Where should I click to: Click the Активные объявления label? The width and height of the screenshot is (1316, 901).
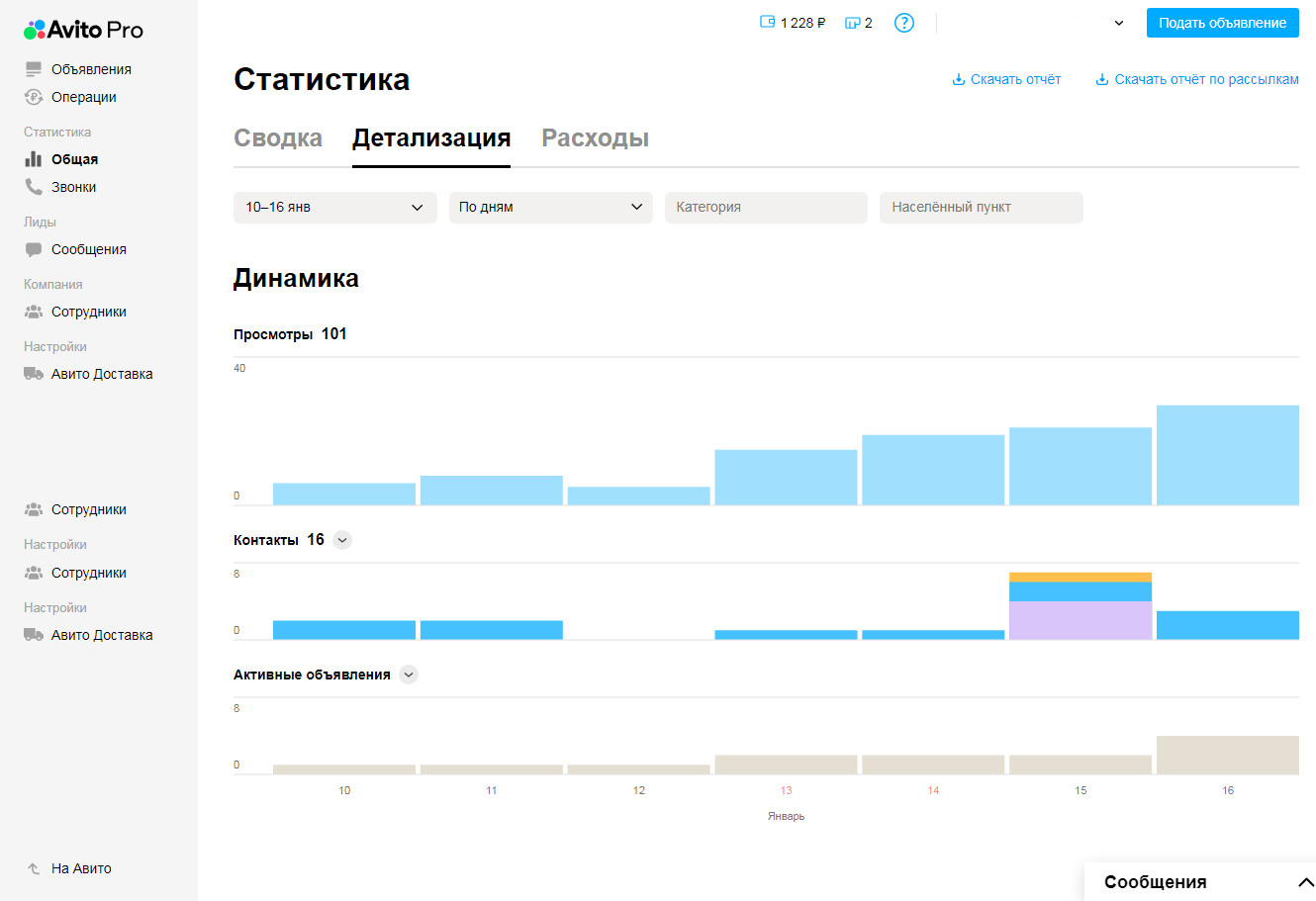point(312,675)
